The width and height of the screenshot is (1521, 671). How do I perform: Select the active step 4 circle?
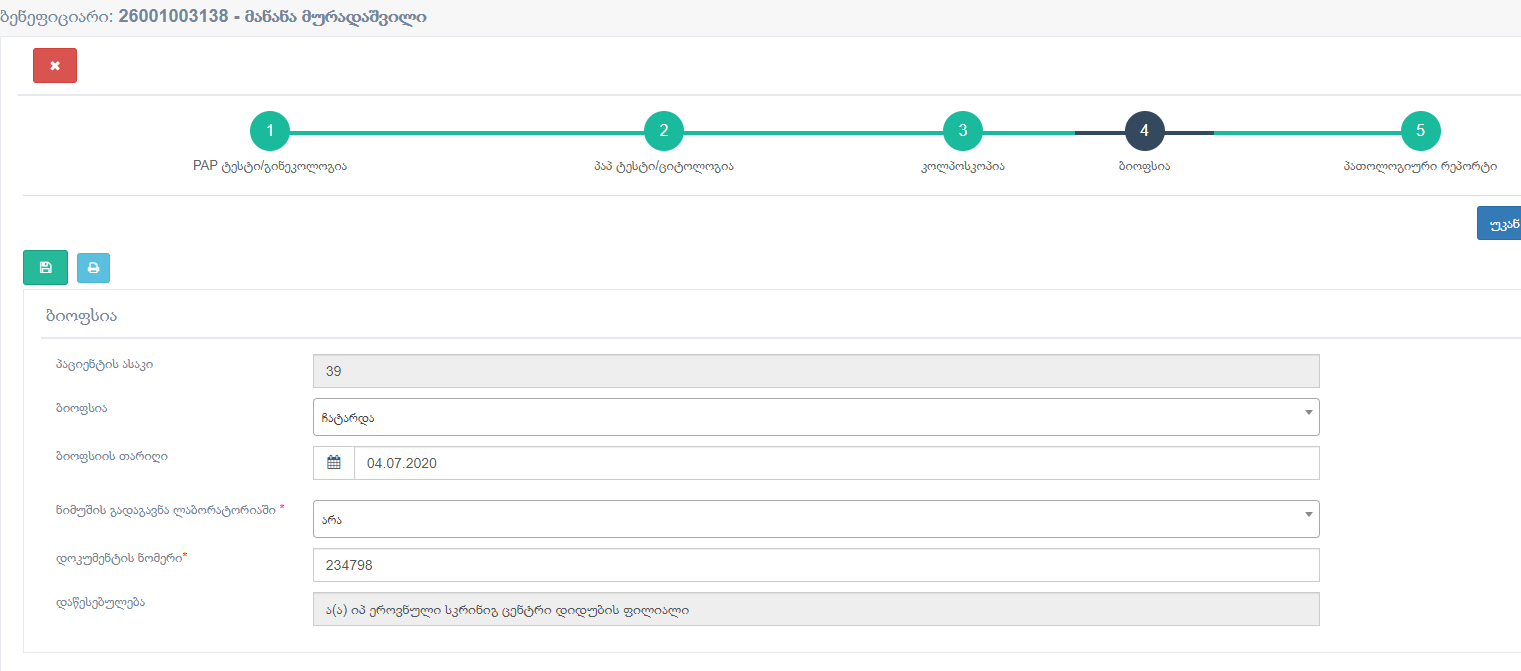[x=1144, y=131]
